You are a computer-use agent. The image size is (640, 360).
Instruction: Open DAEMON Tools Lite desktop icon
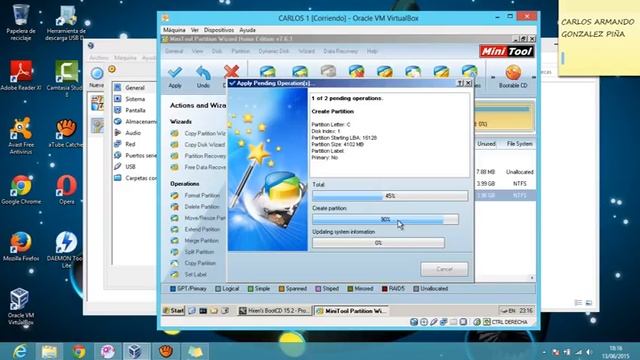pyautogui.click(x=66, y=249)
